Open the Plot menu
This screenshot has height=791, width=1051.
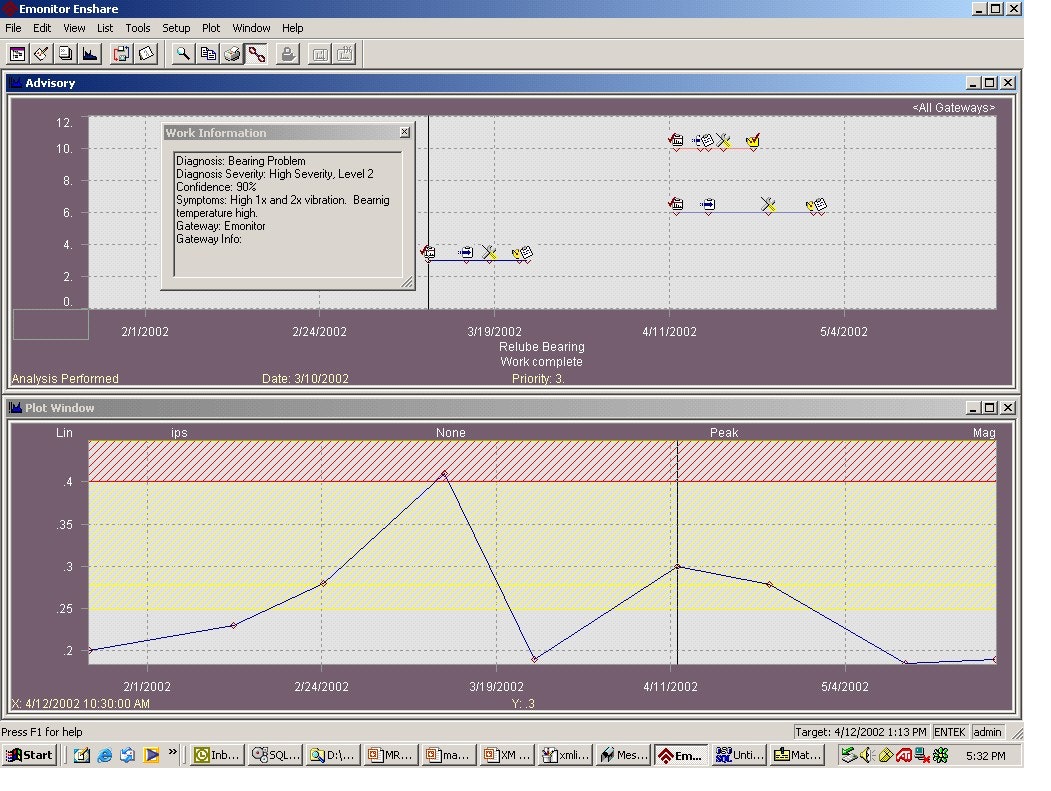pos(211,28)
